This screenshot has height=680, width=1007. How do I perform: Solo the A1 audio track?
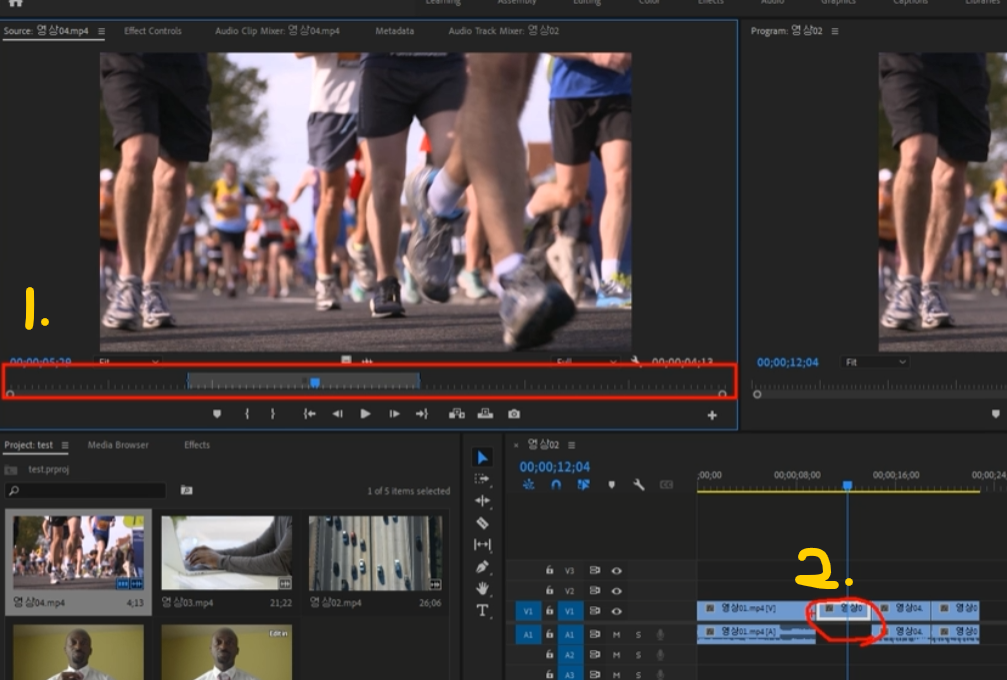pyautogui.click(x=638, y=634)
